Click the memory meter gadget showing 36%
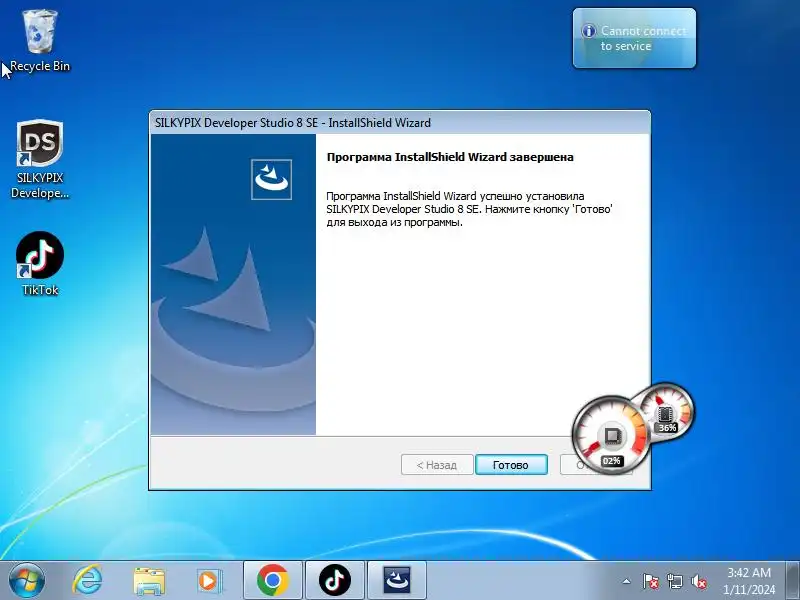 [x=666, y=411]
